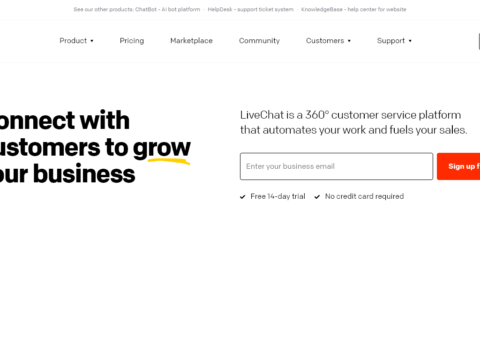The width and height of the screenshot is (480, 360).
Task: Click the yellow underlined word grow
Action: 162,148
